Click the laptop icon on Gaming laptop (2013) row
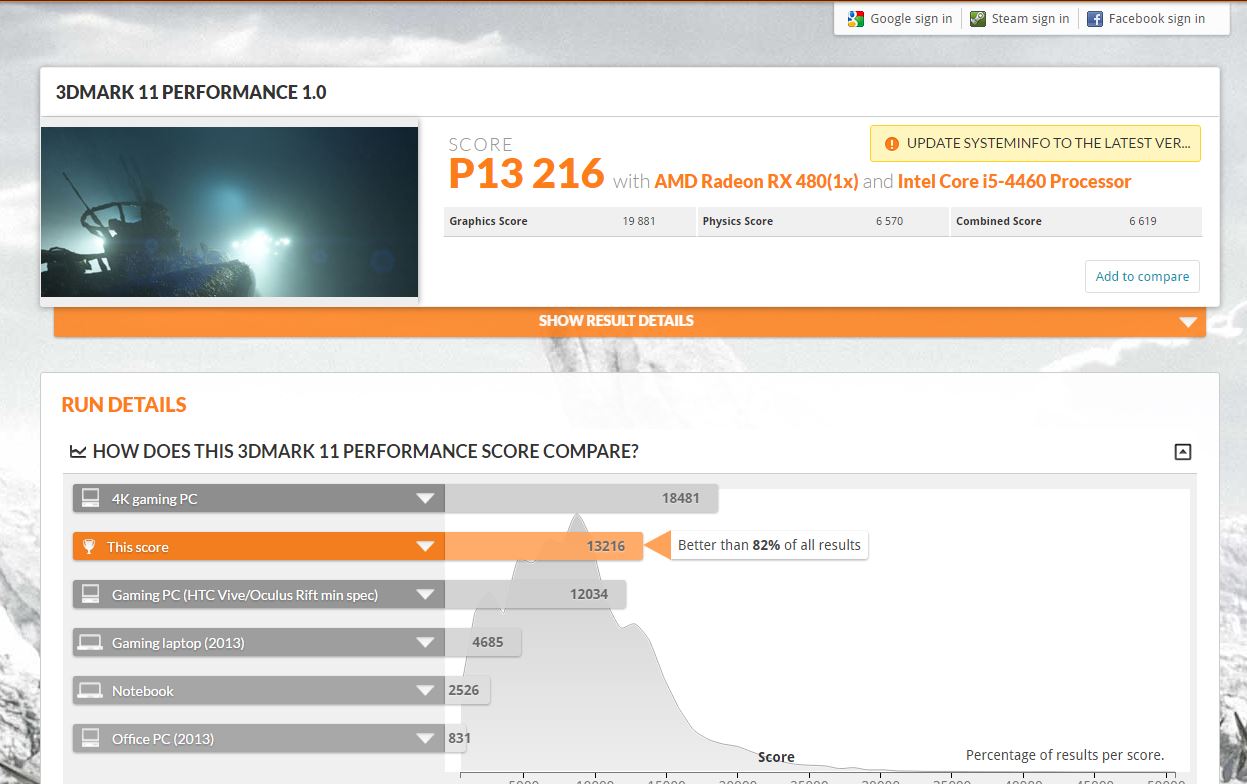Image resolution: width=1247 pixels, height=784 pixels. 90,642
